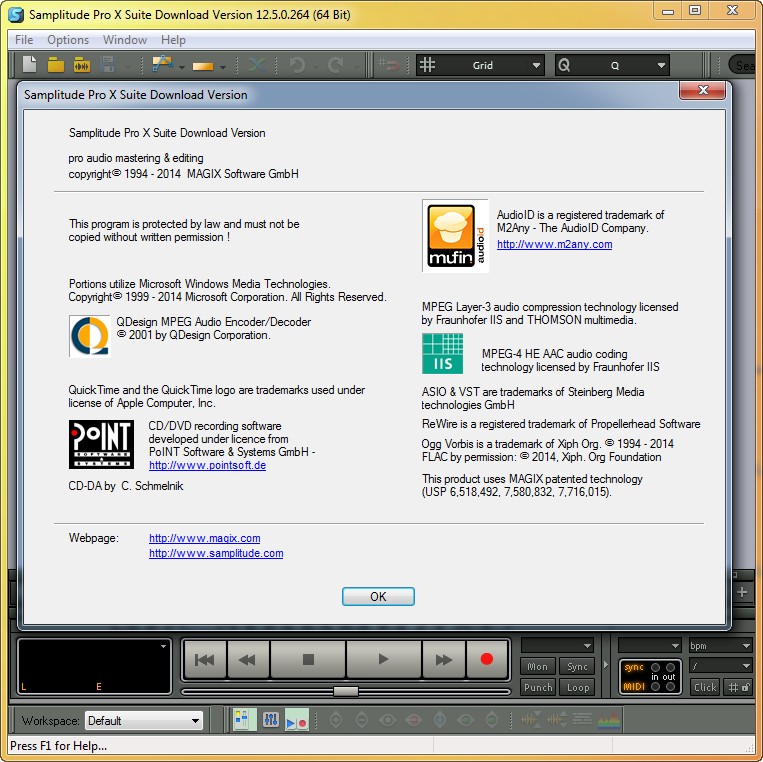Click the PoINT Software logo
Viewport: 763px width, 762px height.
click(101, 444)
